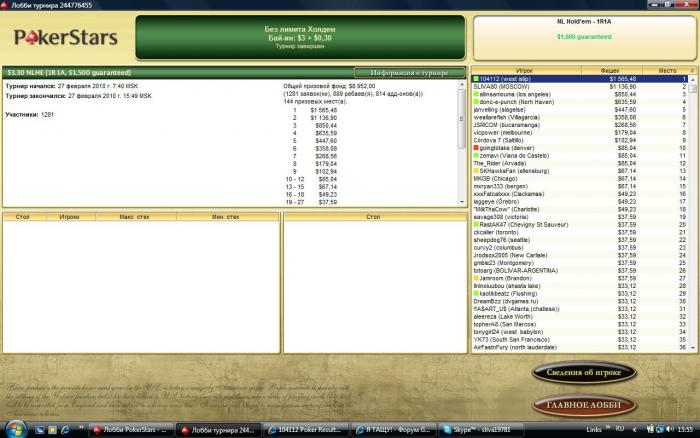Screen dimensions: 700x438
Task: Select player row ckcaller (toronto)
Action: click(580, 232)
